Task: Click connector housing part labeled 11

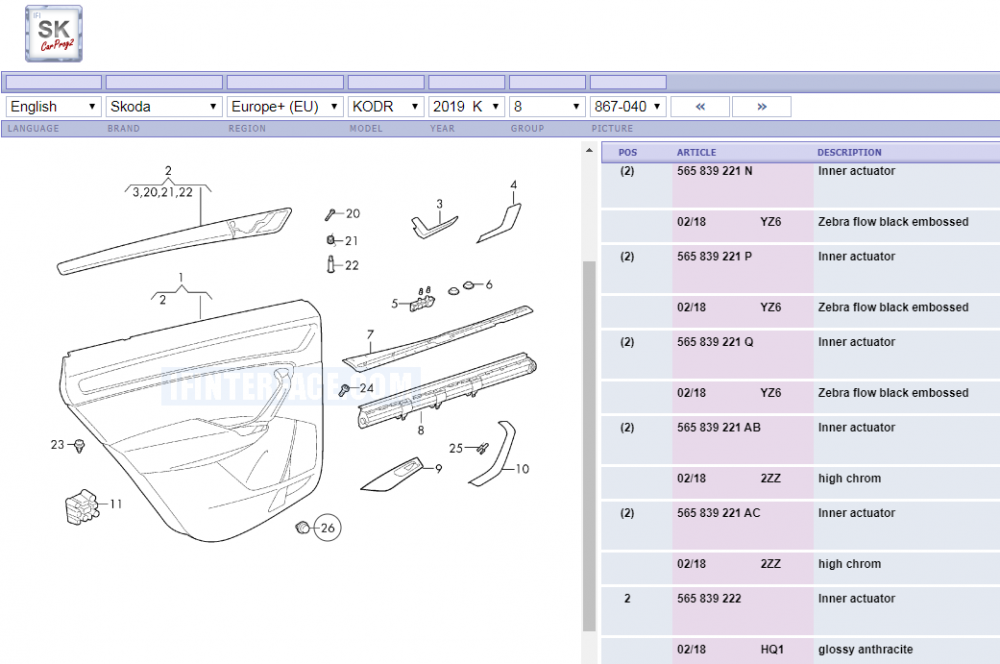Action: tap(82, 507)
